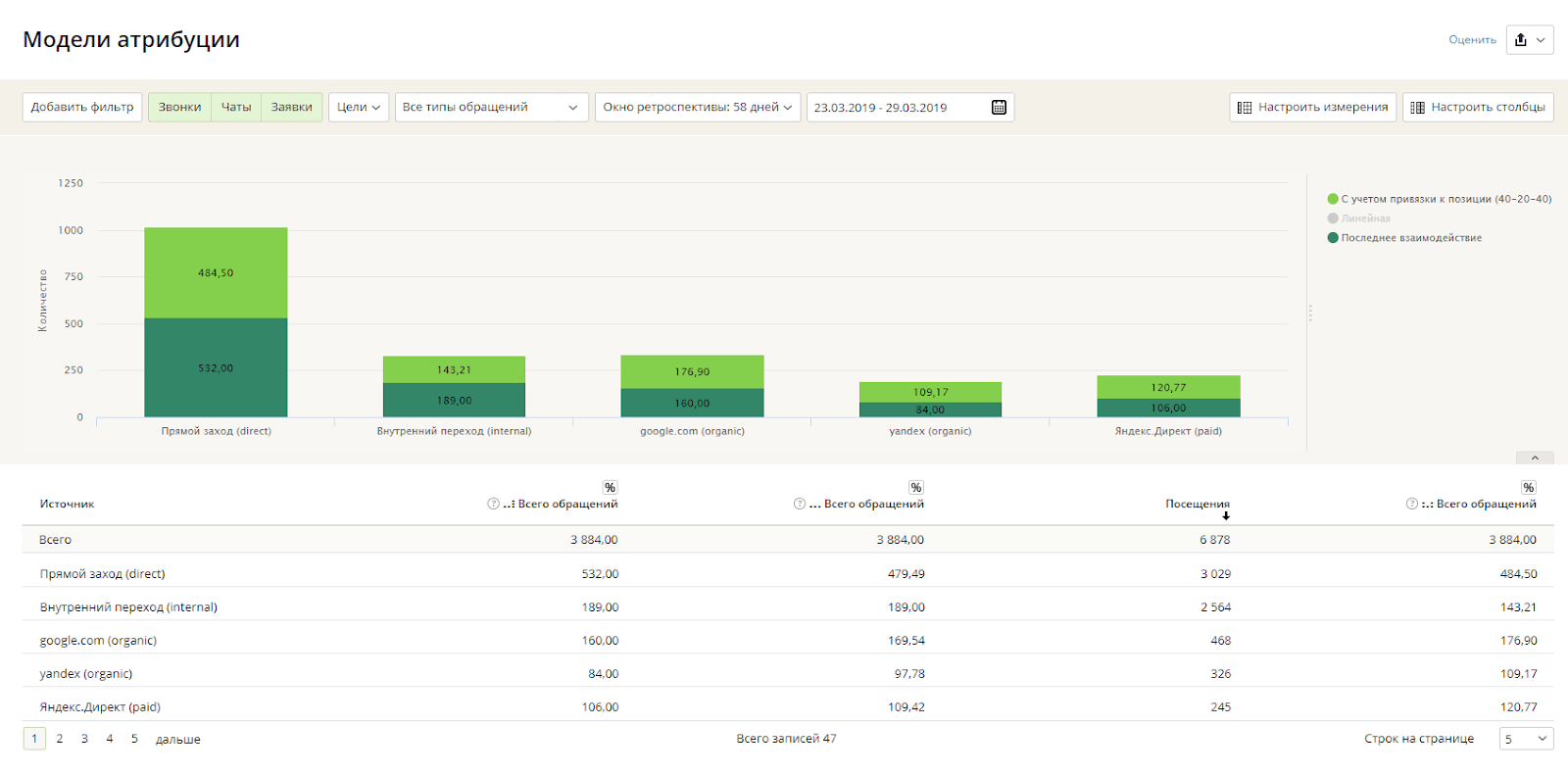The height and width of the screenshot is (774, 1568).
Task: Click Настроить измерения button
Action: click(1313, 108)
